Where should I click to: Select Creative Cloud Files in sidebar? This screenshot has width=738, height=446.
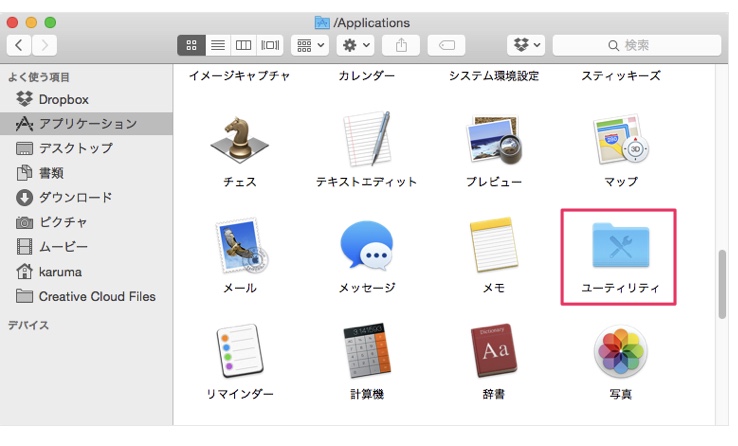pos(96,297)
